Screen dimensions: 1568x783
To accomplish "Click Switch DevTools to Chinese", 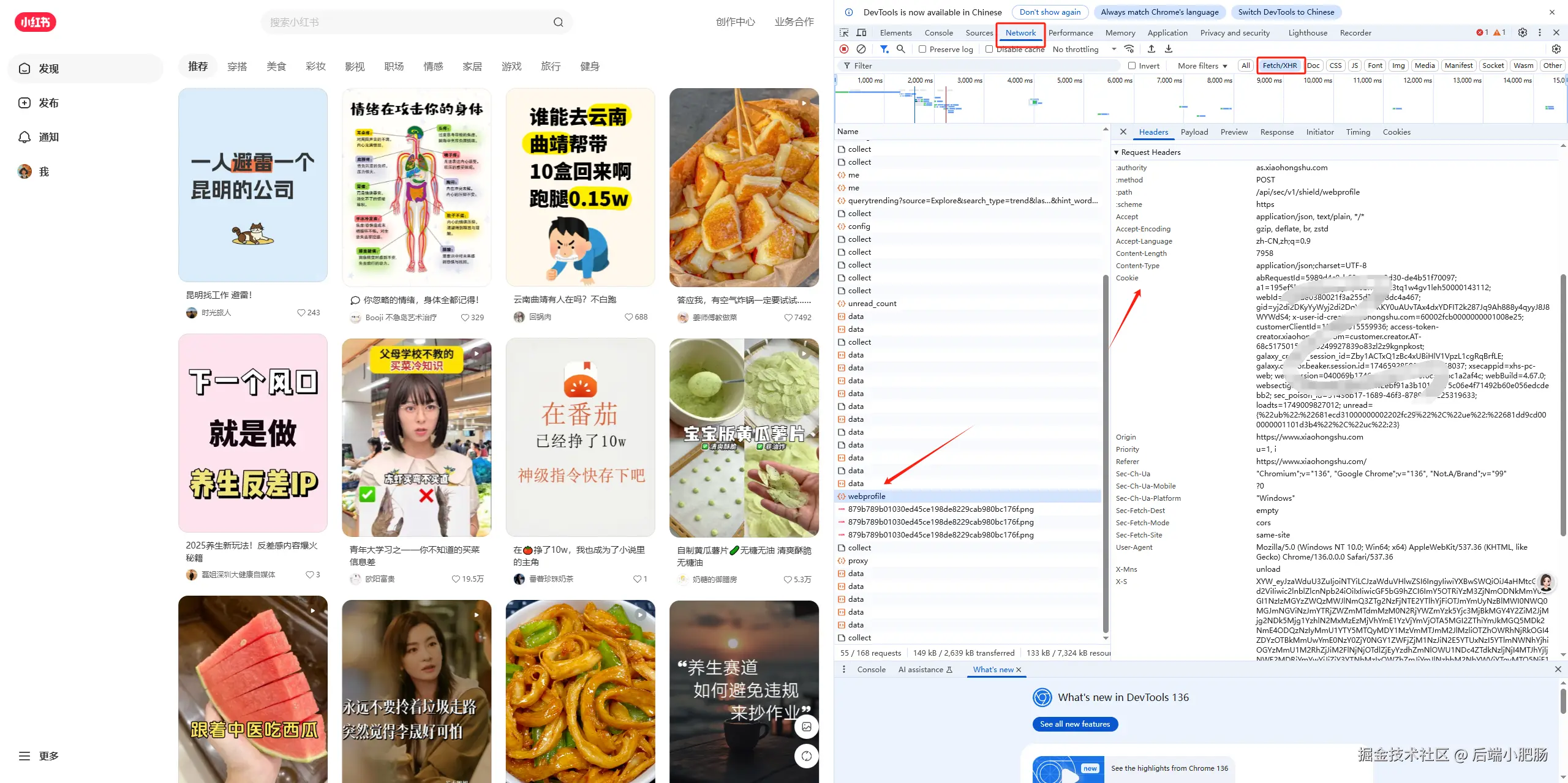I will [x=1286, y=12].
